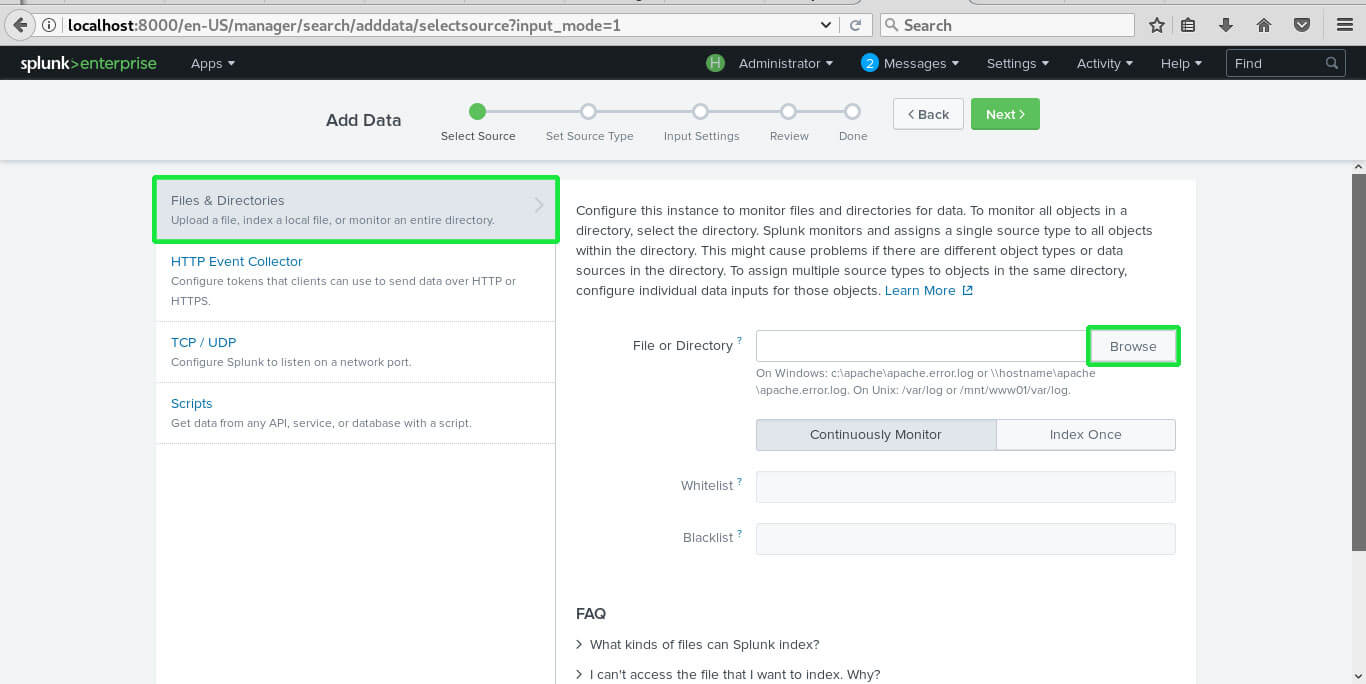Expand 'What kinds of files can Splunk index?'
1366x684 pixels.
pos(698,645)
